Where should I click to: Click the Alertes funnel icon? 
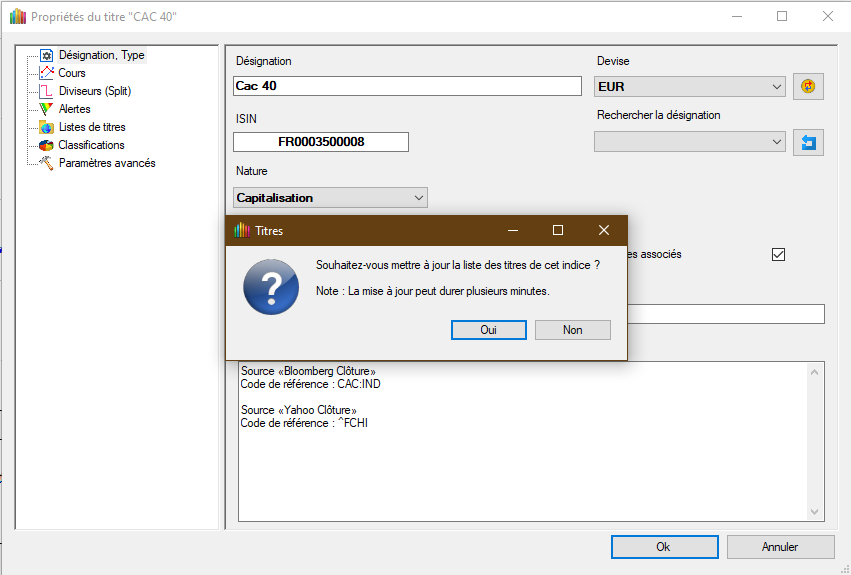47,109
